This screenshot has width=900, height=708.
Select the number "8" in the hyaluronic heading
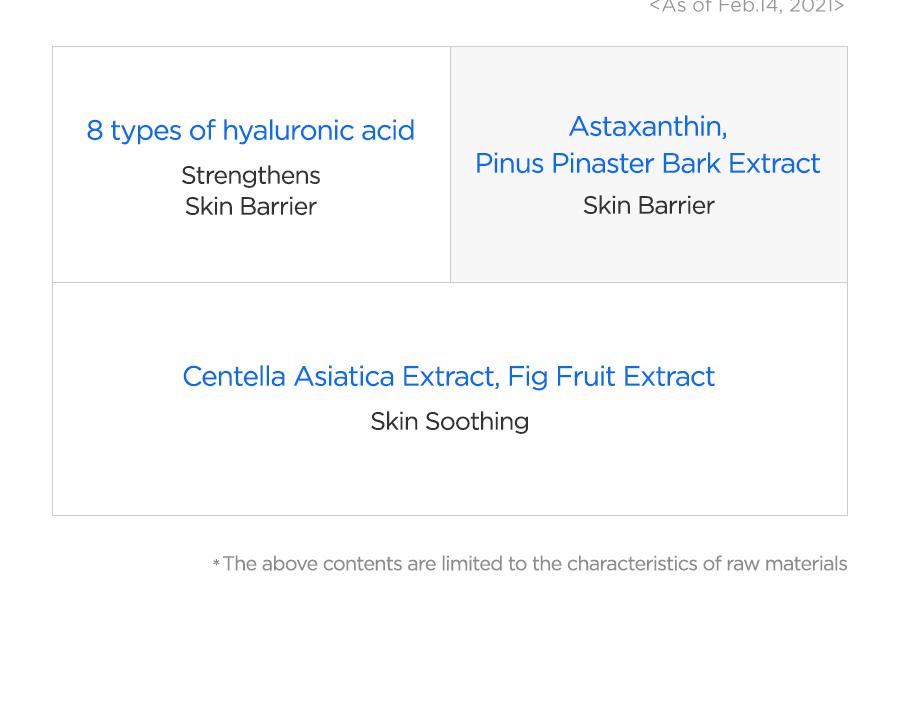tap(95, 130)
